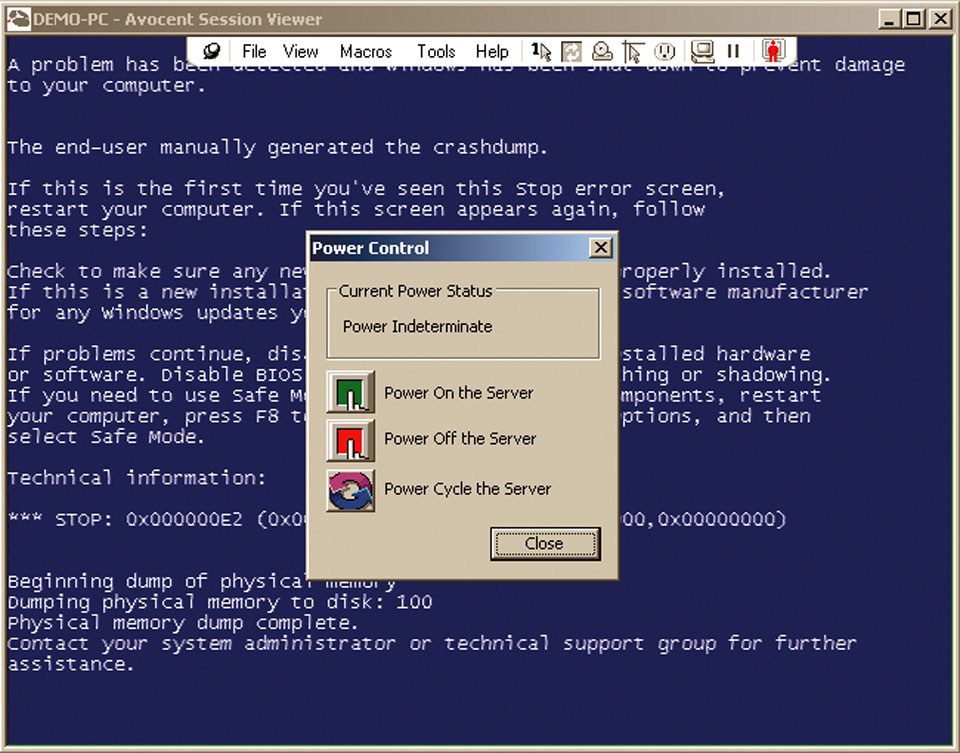Click the align local cursor icon
This screenshot has height=753, width=960.
click(x=633, y=51)
